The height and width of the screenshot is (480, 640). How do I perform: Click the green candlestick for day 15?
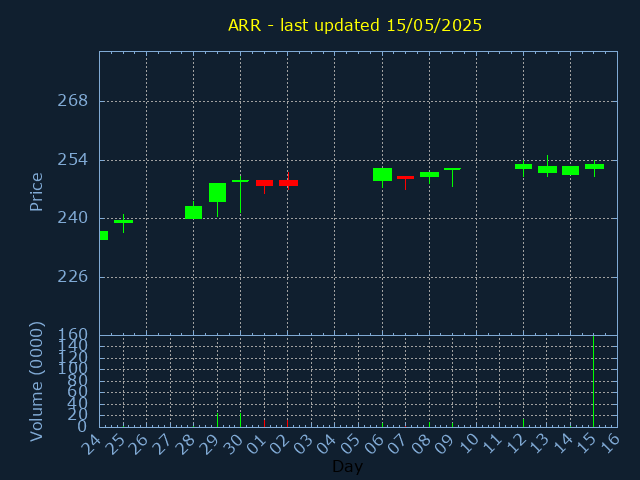pos(594,167)
